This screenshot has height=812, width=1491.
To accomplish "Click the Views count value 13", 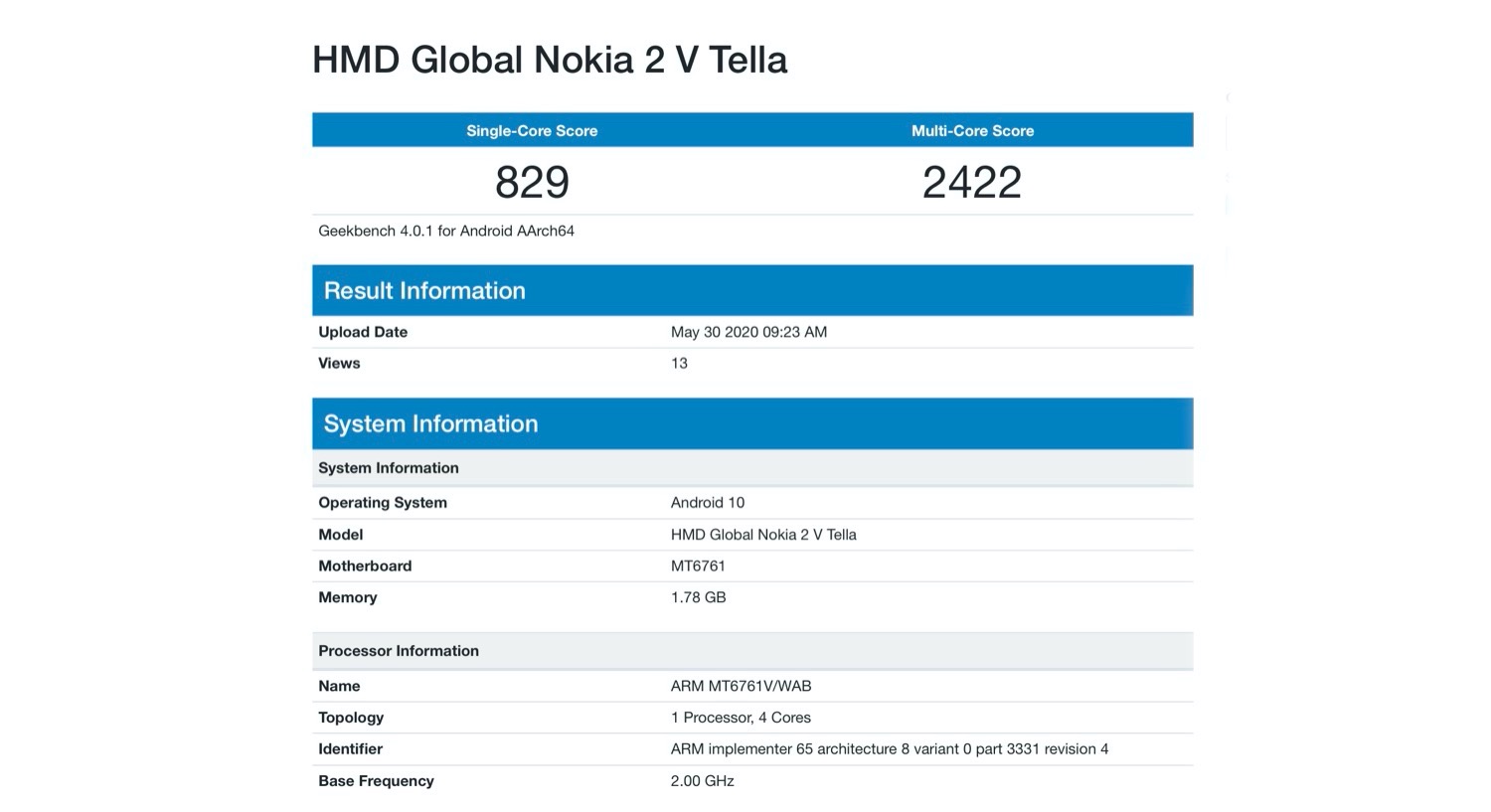I will [679, 363].
